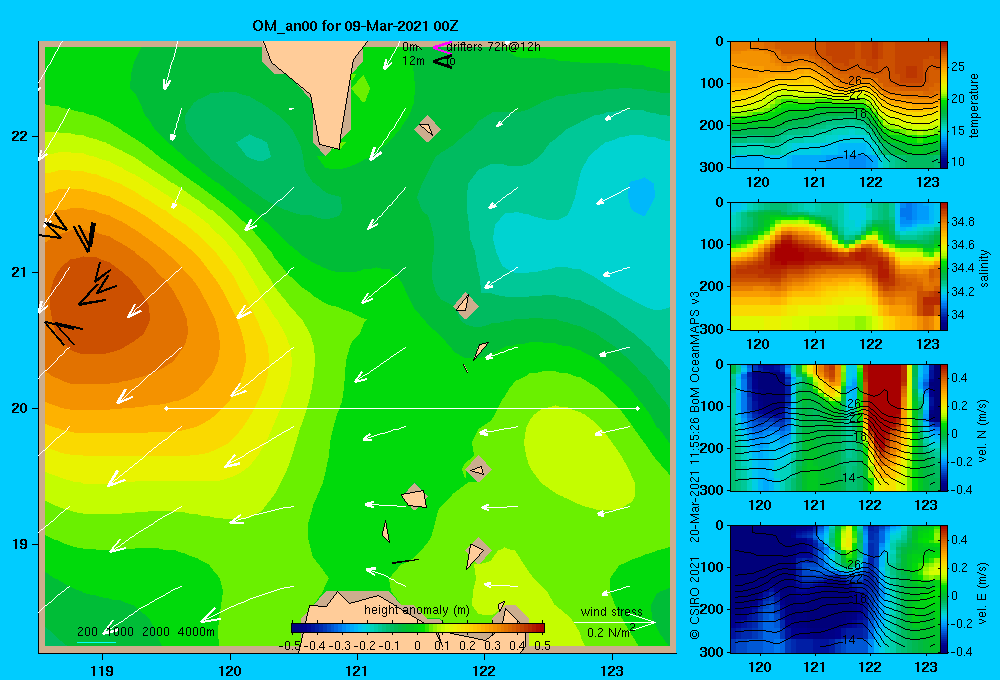Click the "vel. E (m/s)" label
This screenshot has width=1000, height=680.
(x=983, y=593)
